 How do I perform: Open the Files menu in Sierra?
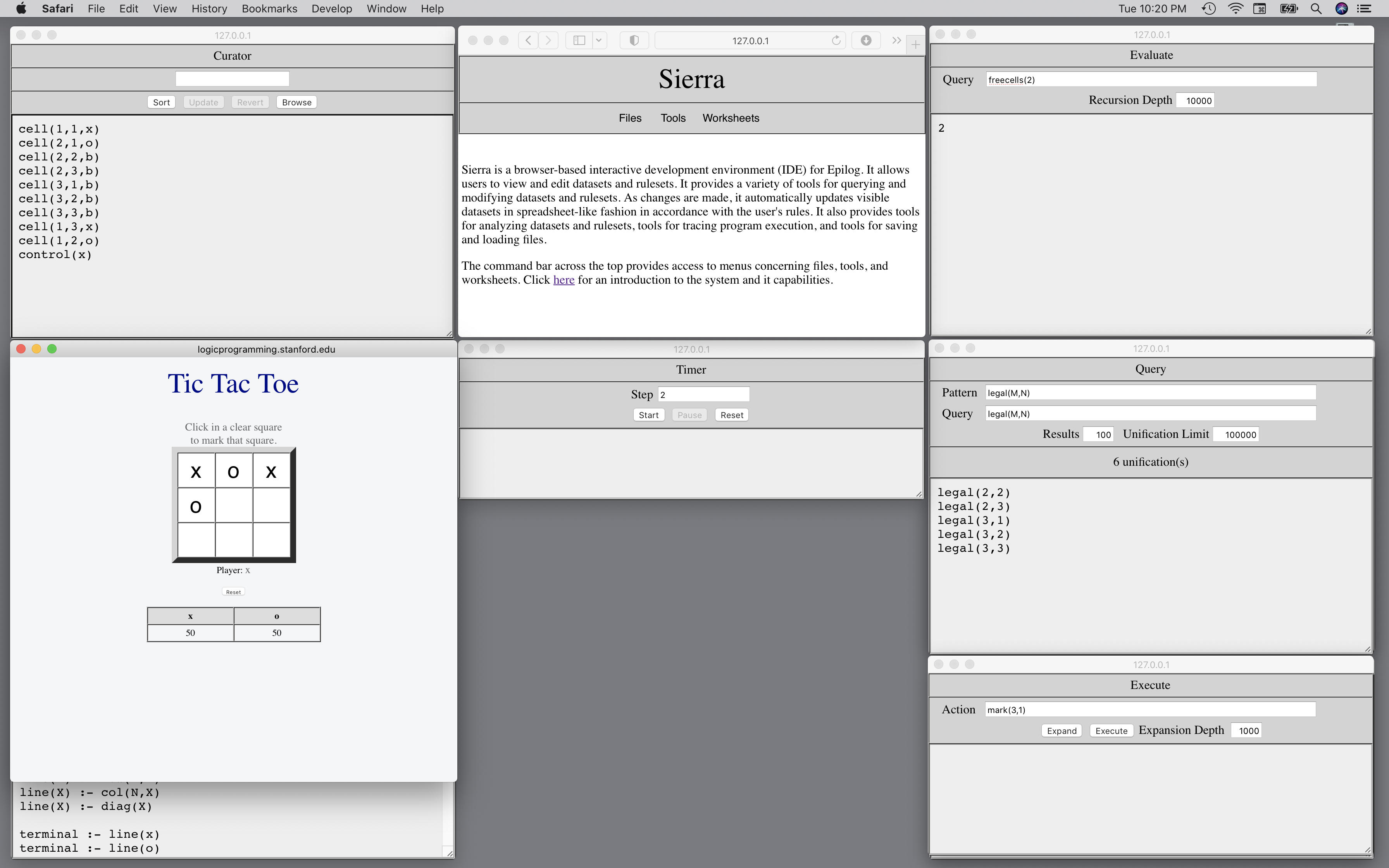[630, 118]
